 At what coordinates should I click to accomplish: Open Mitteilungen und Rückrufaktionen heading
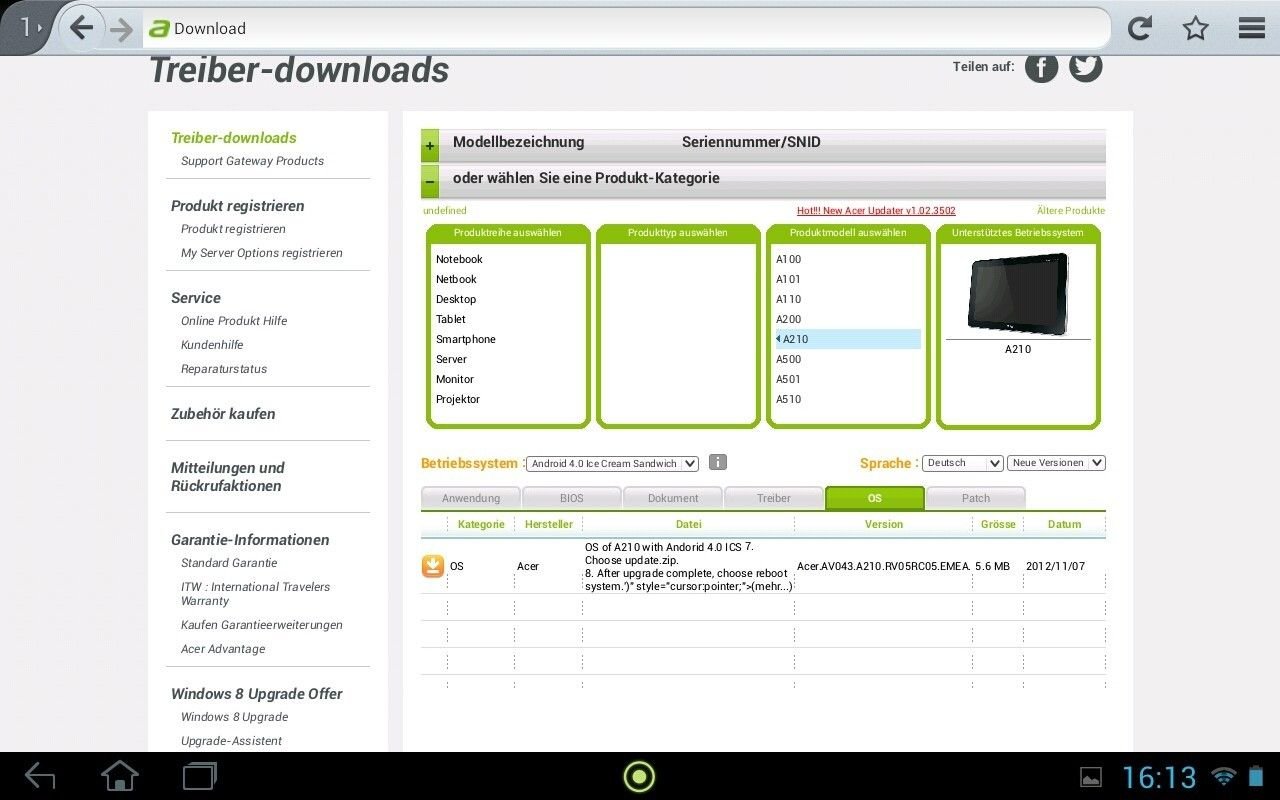(228, 477)
